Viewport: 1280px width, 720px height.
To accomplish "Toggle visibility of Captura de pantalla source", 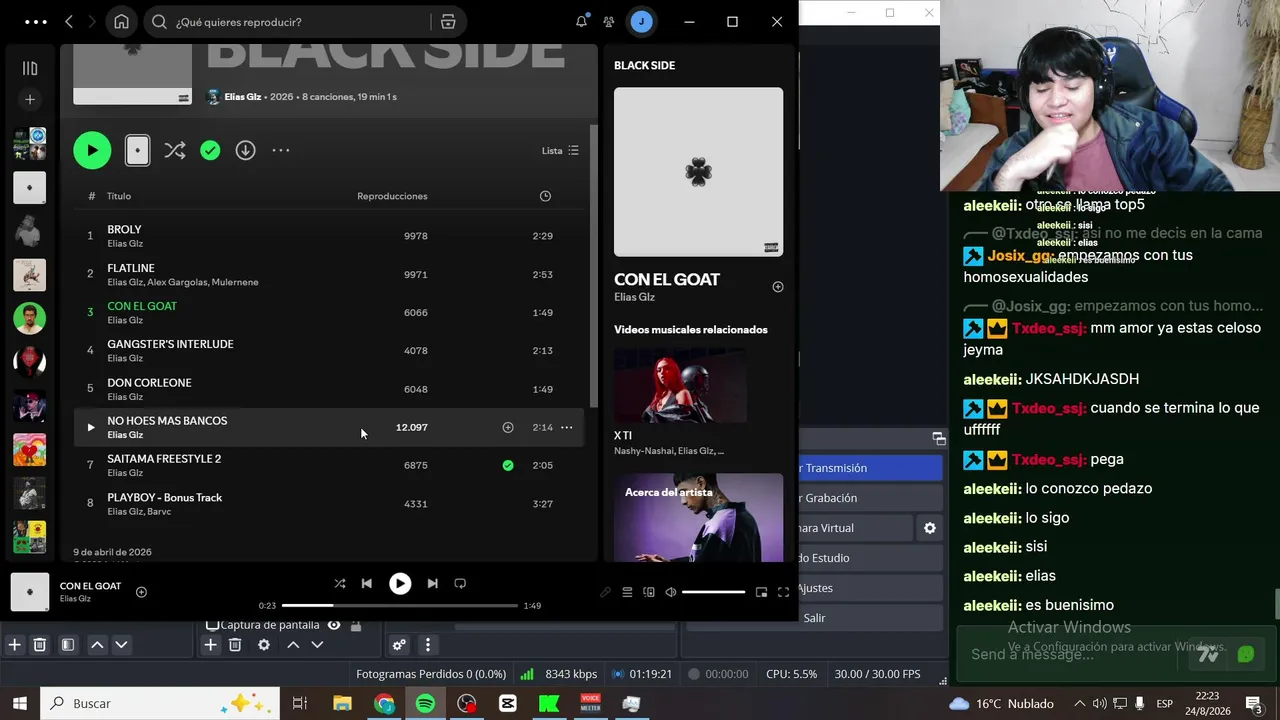I will tap(334, 625).
